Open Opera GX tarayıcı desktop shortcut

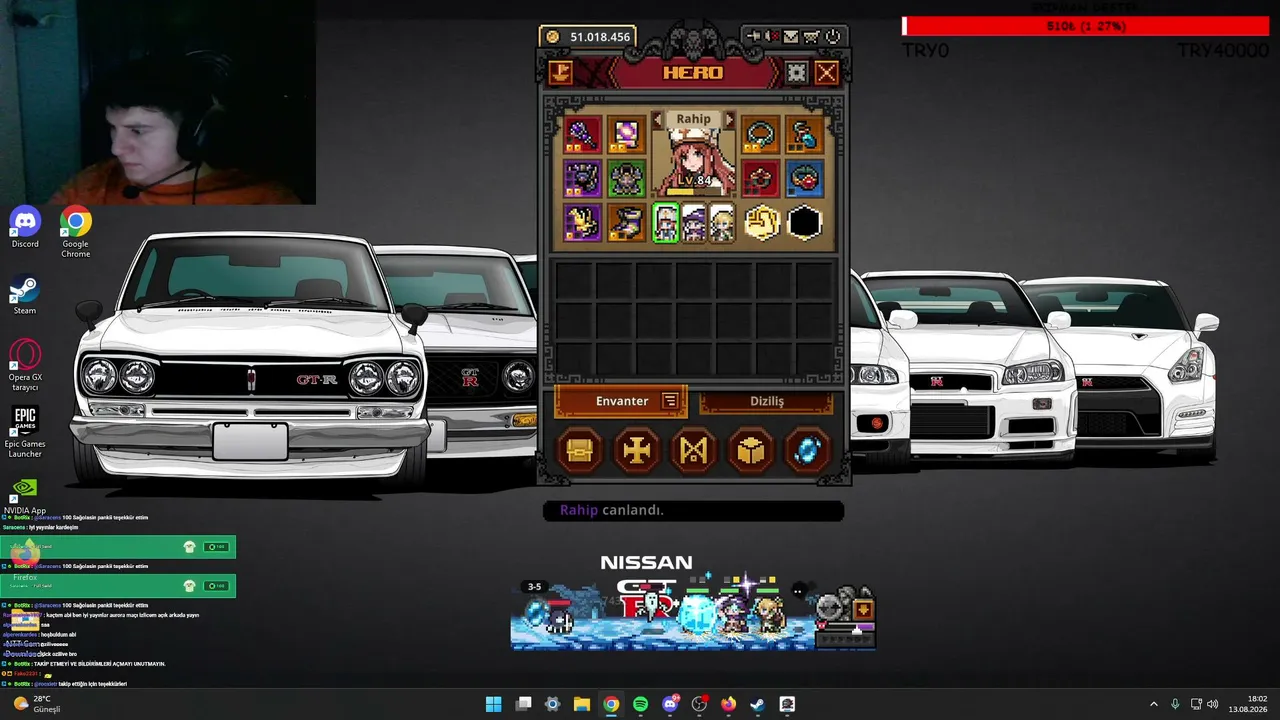coord(25,365)
